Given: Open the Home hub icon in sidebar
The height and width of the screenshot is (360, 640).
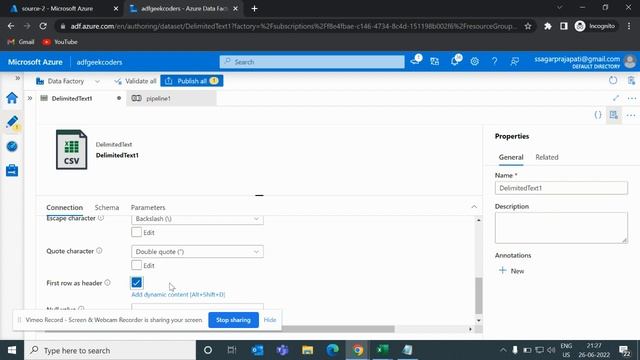Looking at the screenshot, I should 12,98.
